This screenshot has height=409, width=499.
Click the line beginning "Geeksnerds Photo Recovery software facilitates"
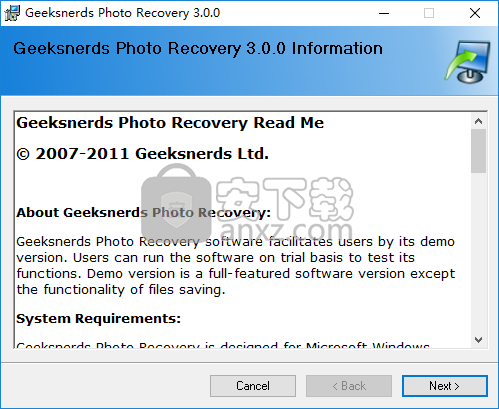click(x=236, y=242)
